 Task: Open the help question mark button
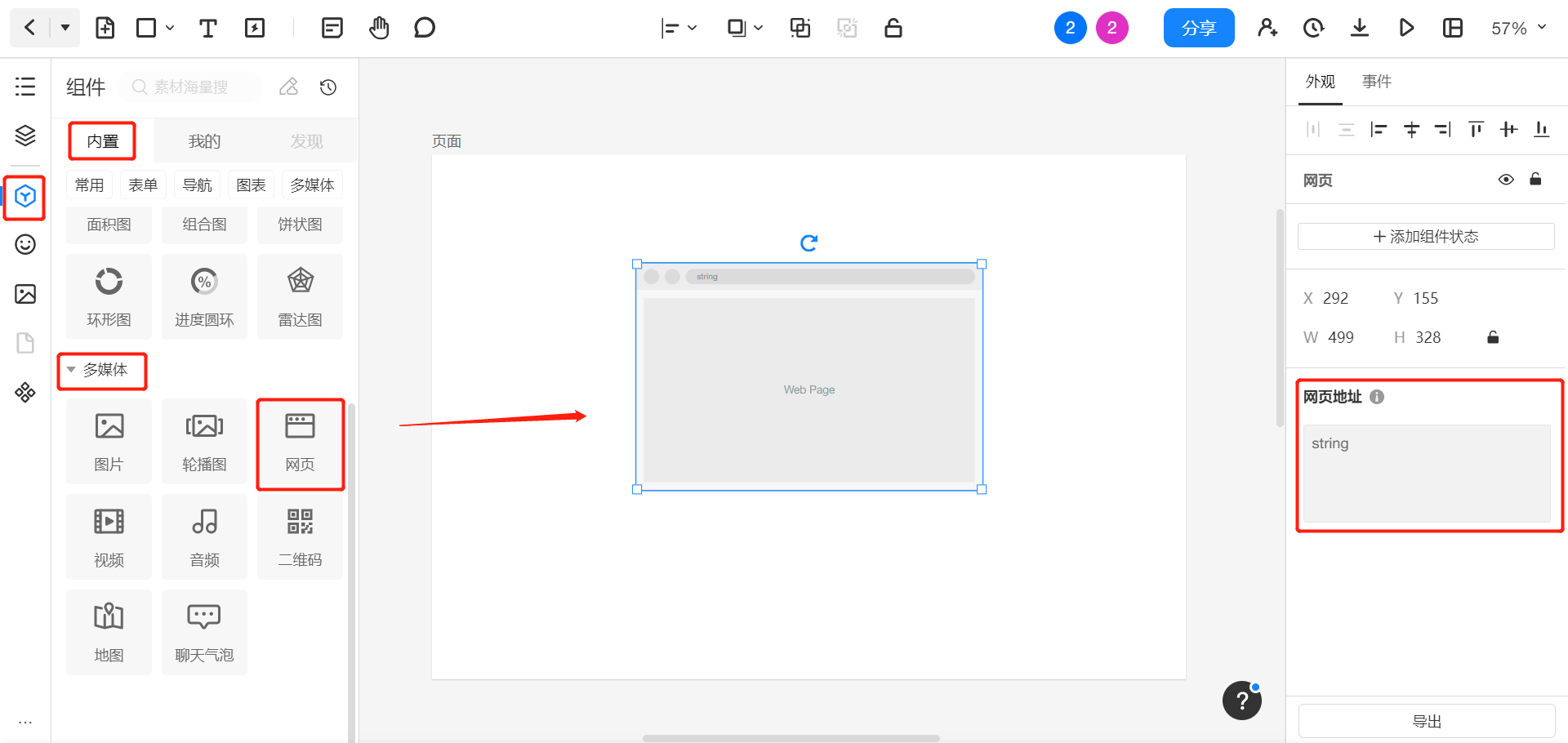pyautogui.click(x=1241, y=701)
